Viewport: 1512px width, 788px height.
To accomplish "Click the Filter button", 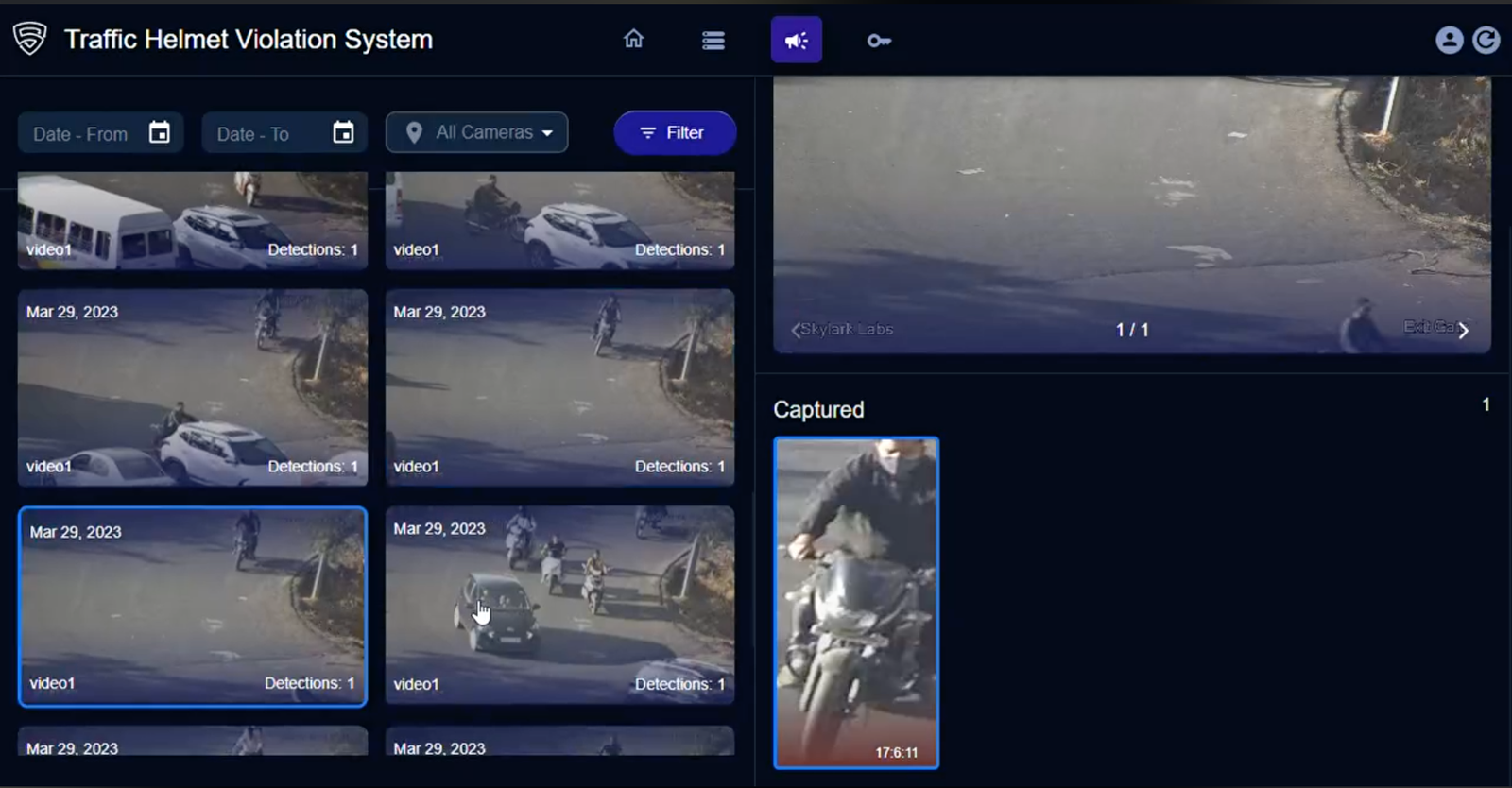I will point(674,133).
